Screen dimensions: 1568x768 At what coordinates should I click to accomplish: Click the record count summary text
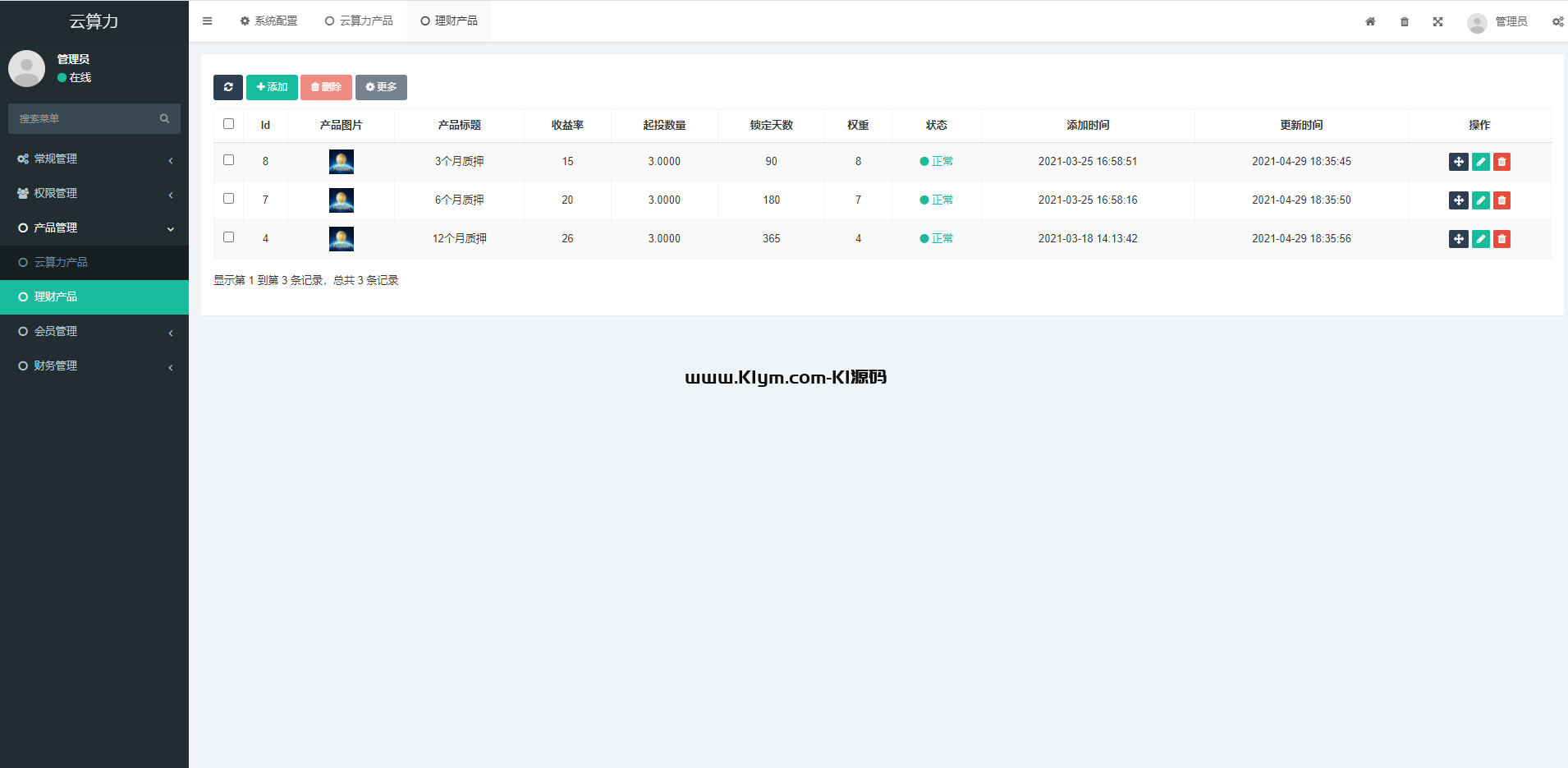pos(306,281)
